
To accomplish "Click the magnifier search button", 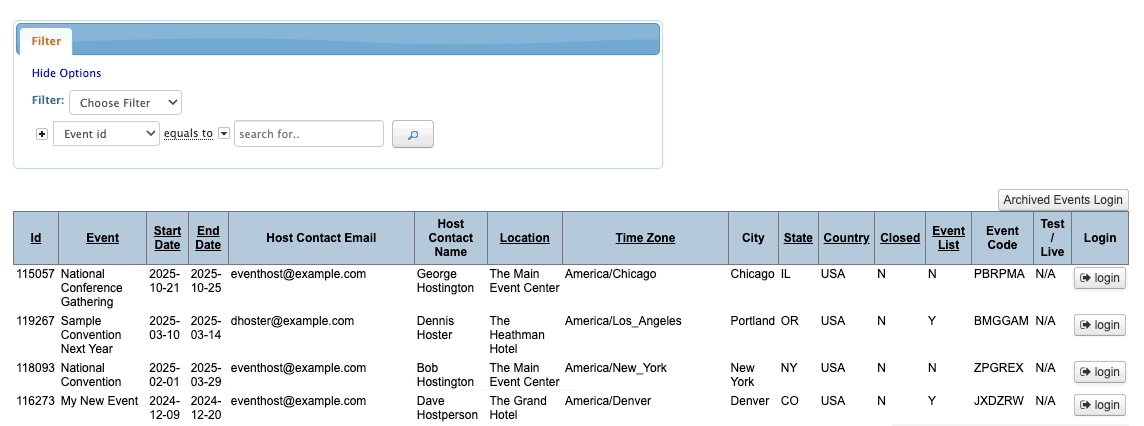I will point(413,134).
